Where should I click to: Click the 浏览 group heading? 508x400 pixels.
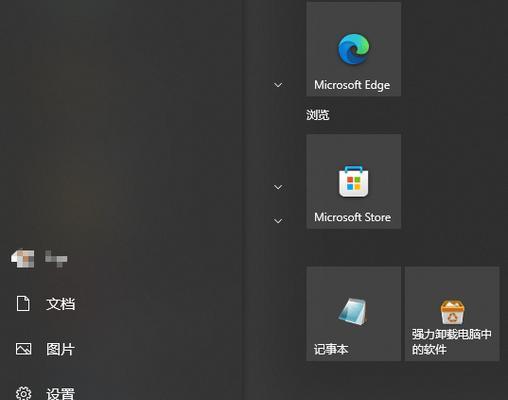coord(318,115)
